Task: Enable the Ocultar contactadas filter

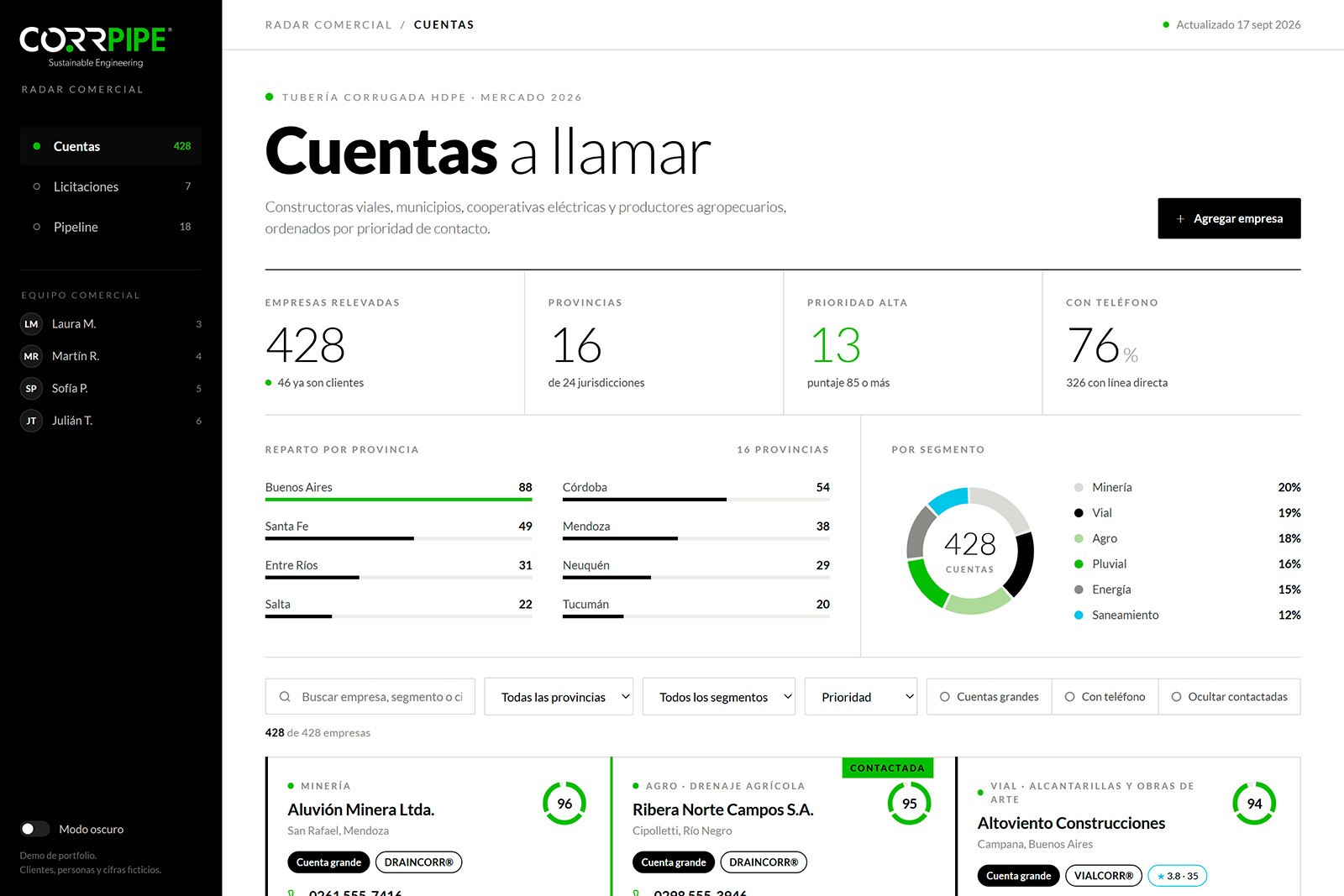Action: point(1229,697)
